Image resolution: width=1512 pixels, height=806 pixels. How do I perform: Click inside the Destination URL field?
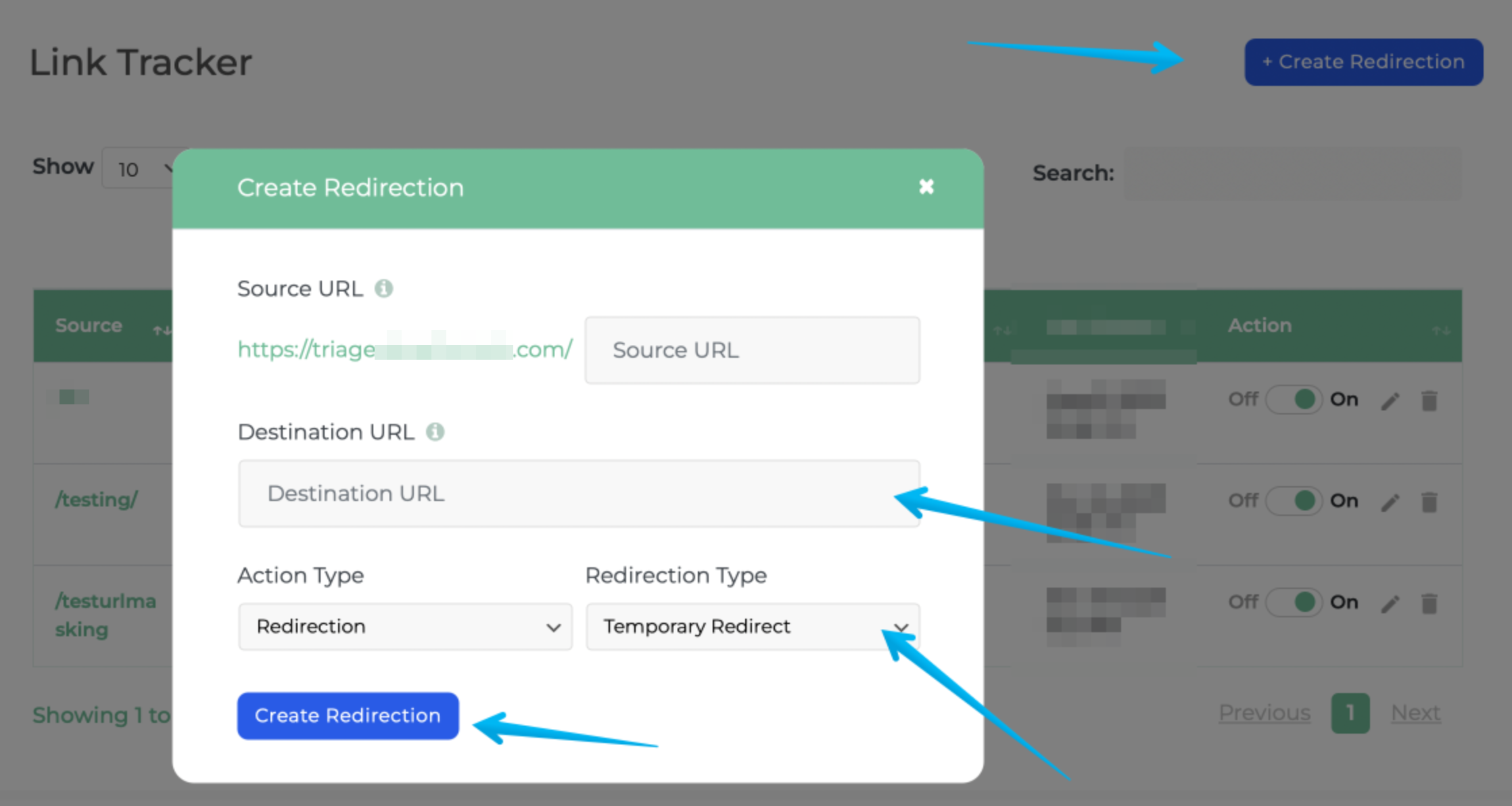point(578,493)
